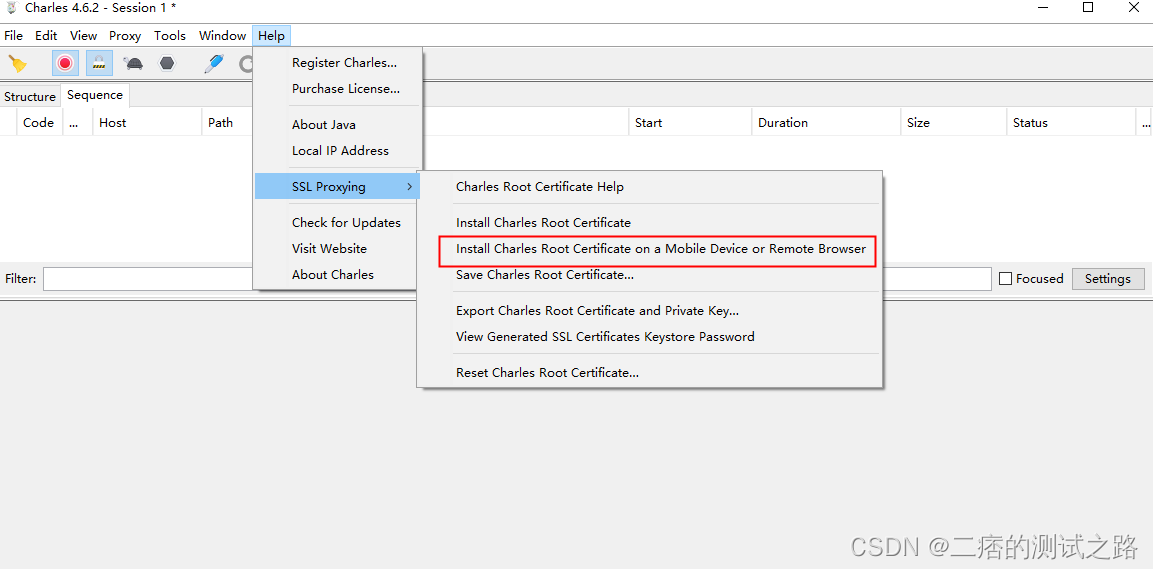1153x569 pixels.
Task: Open the File menu
Action: (x=13, y=35)
